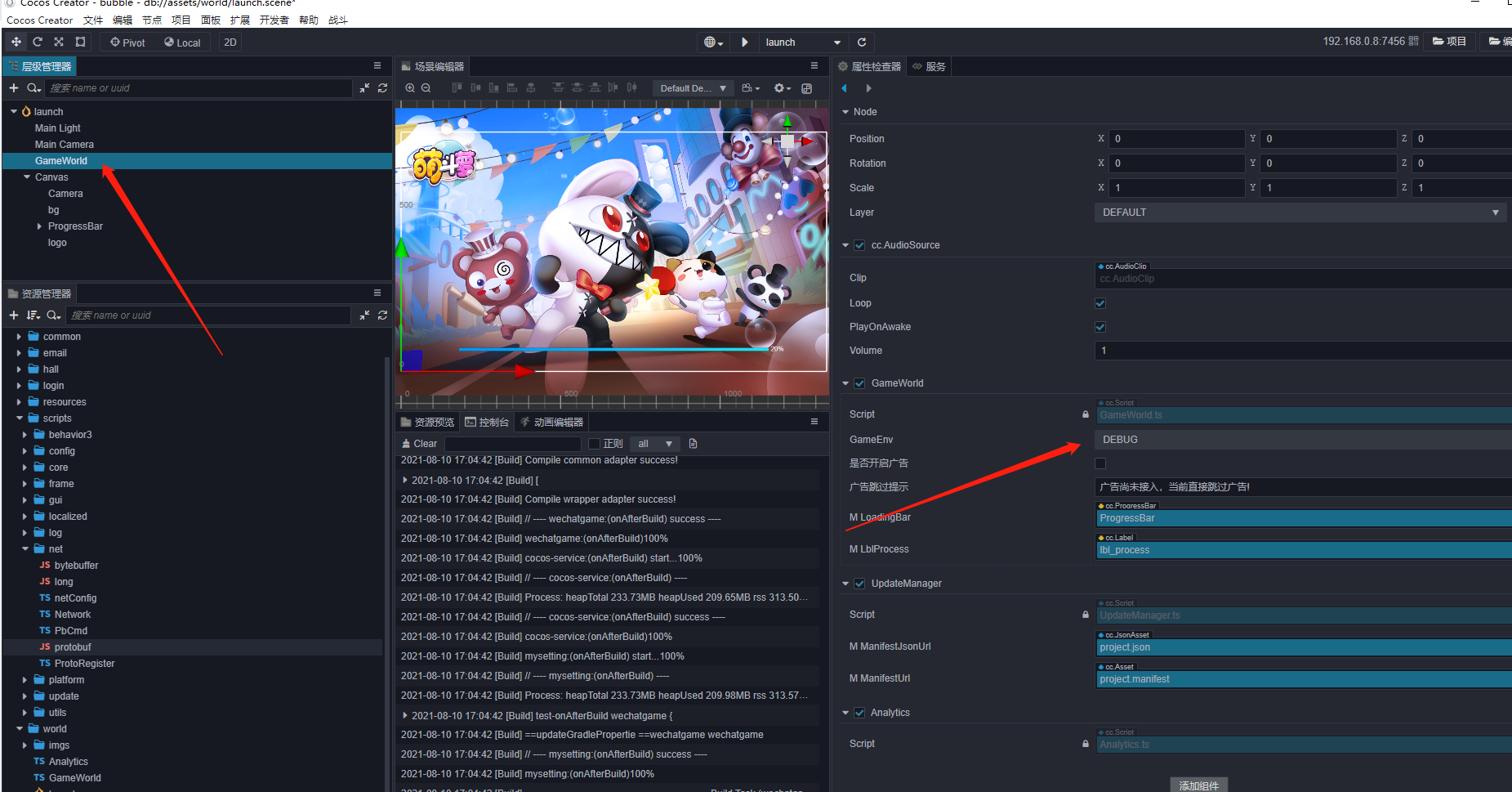This screenshot has height=792, width=1512.
Task: Uncheck the Loop checkbox
Action: click(1100, 303)
